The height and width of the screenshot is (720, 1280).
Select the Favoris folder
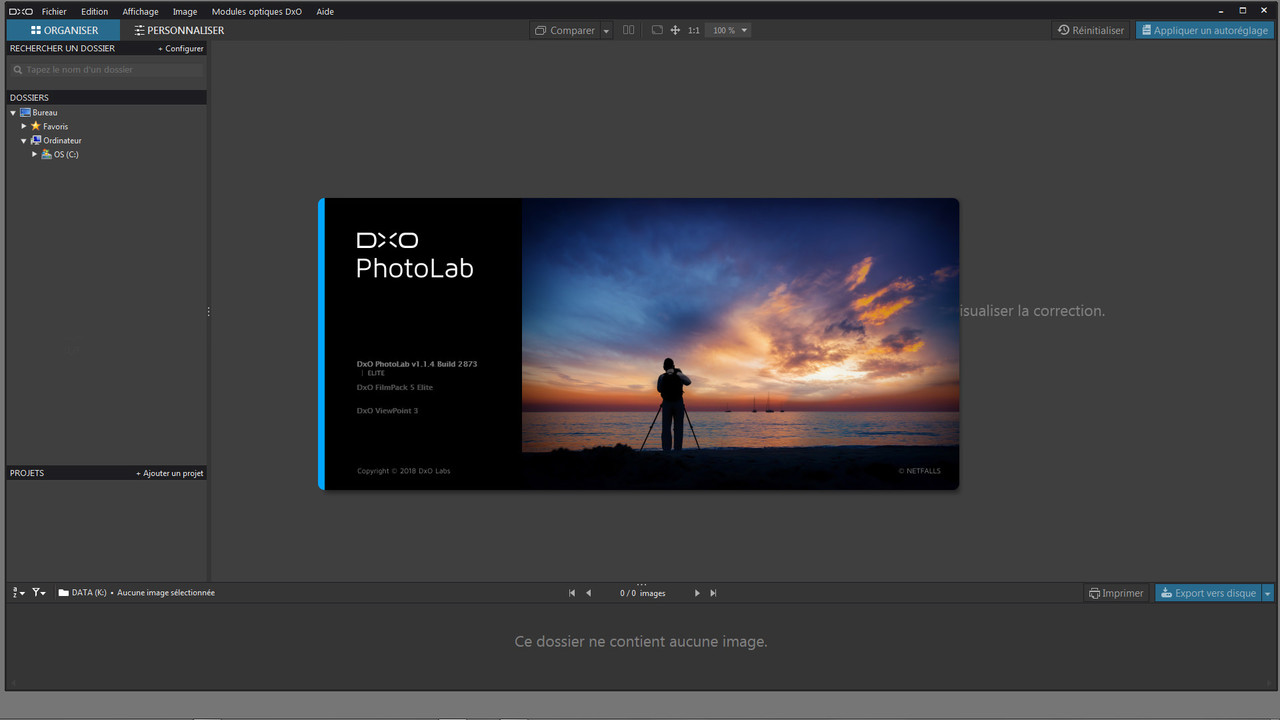click(x=55, y=127)
